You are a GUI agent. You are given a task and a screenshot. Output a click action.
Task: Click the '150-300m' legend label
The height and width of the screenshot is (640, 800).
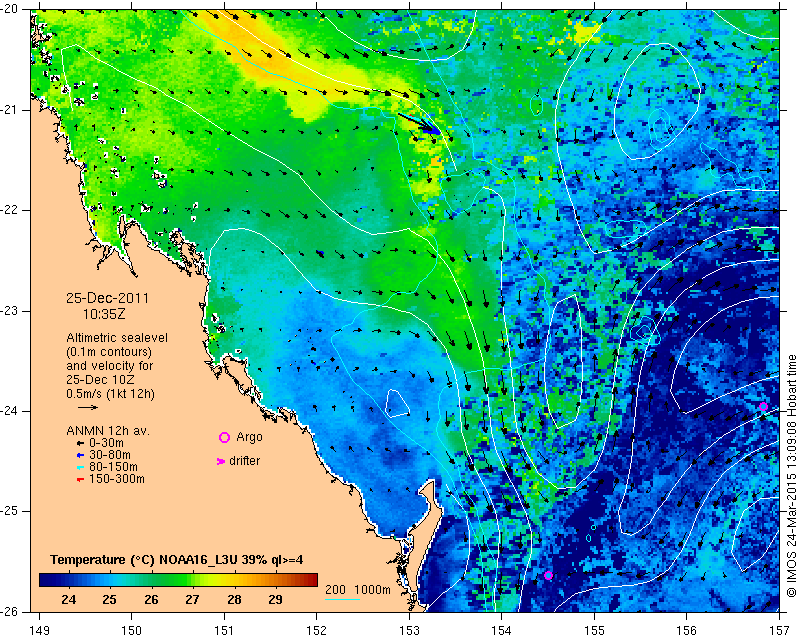click(x=117, y=479)
